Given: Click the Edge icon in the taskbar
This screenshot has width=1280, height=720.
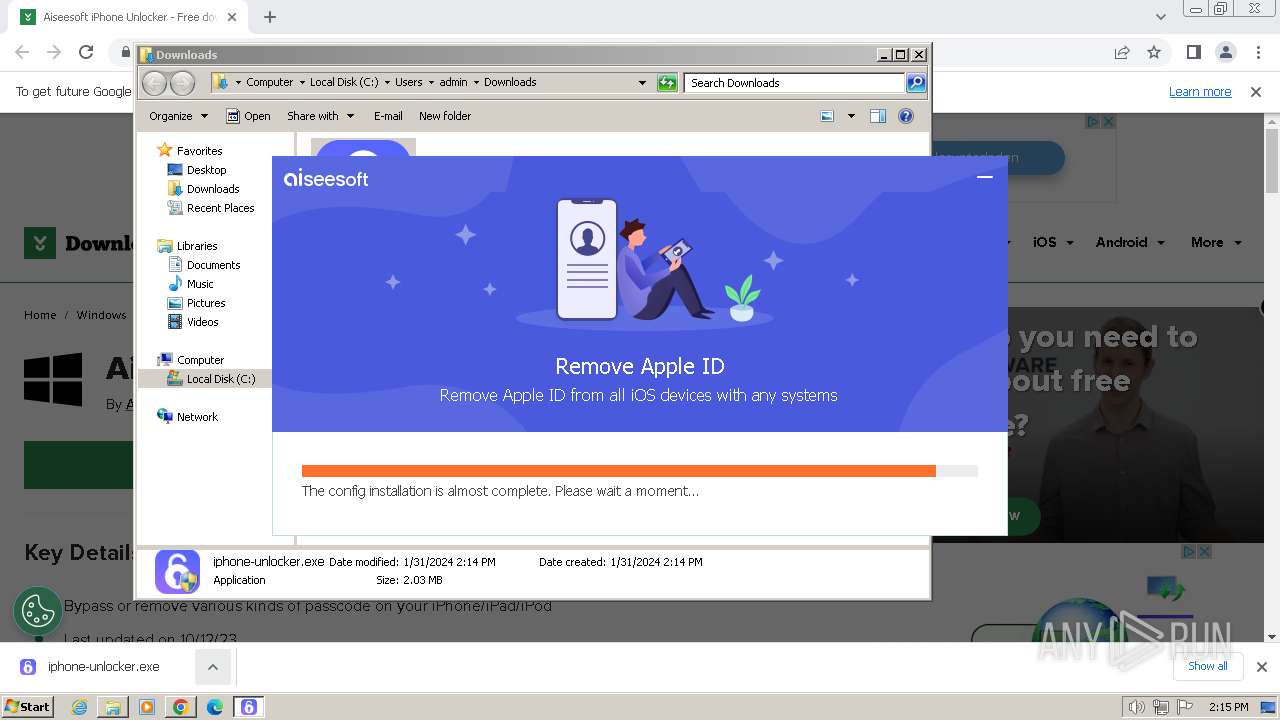Looking at the screenshot, I should (214, 707).
